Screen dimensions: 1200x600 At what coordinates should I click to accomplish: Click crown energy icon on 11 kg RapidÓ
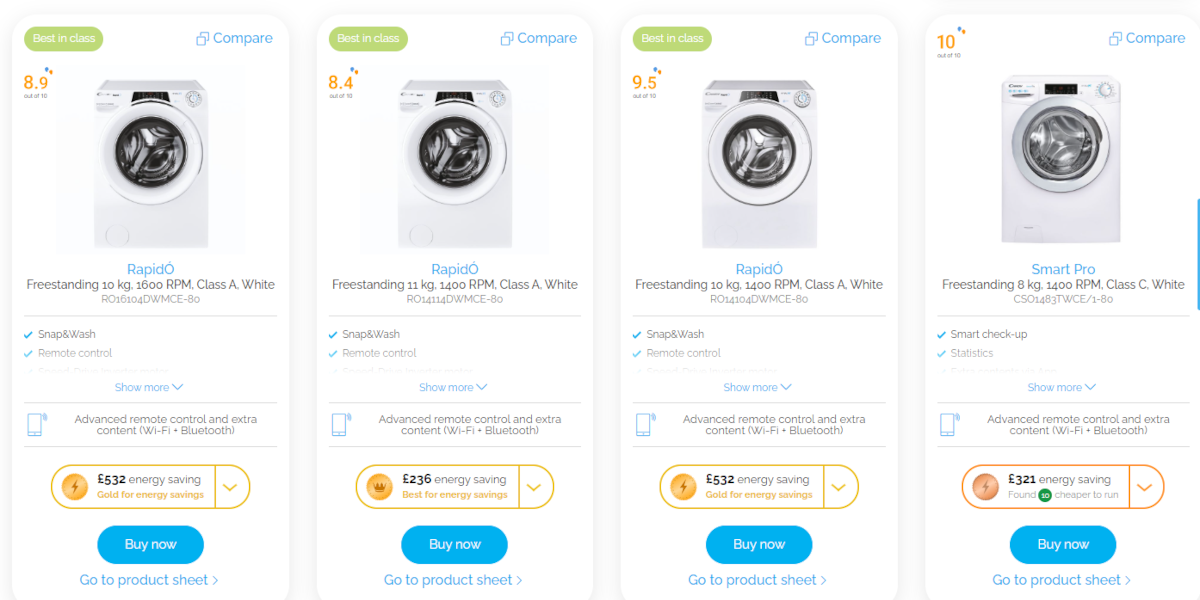point(380,487)
